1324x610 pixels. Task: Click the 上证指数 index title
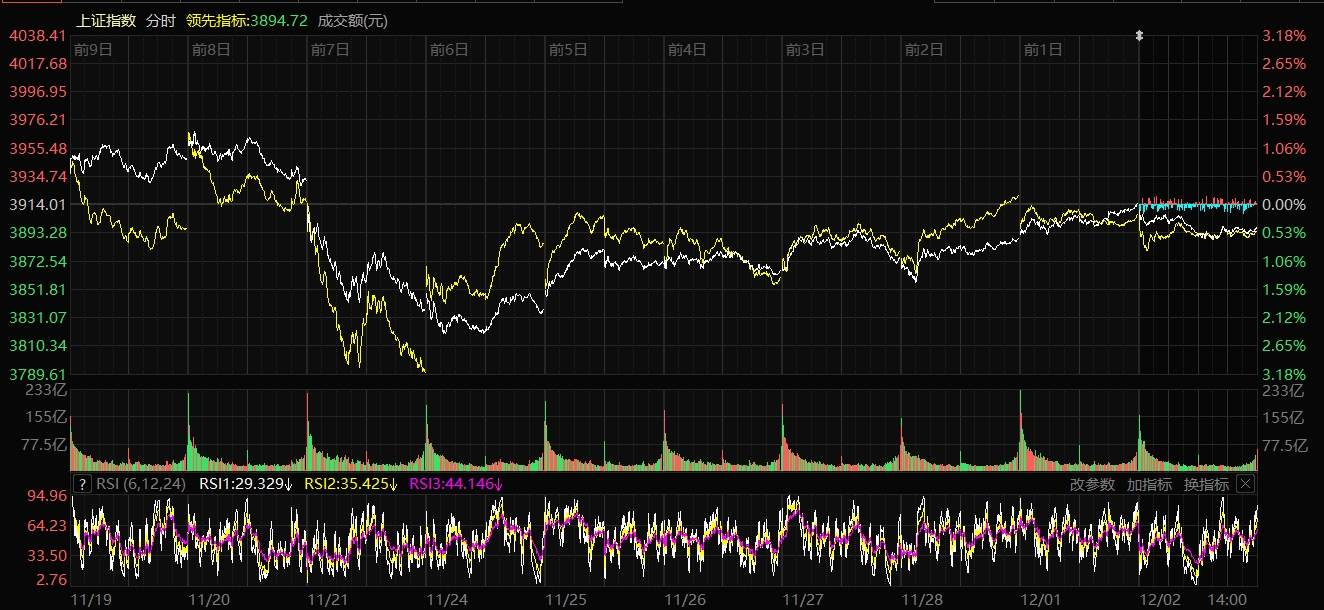[x=105, y=20]
